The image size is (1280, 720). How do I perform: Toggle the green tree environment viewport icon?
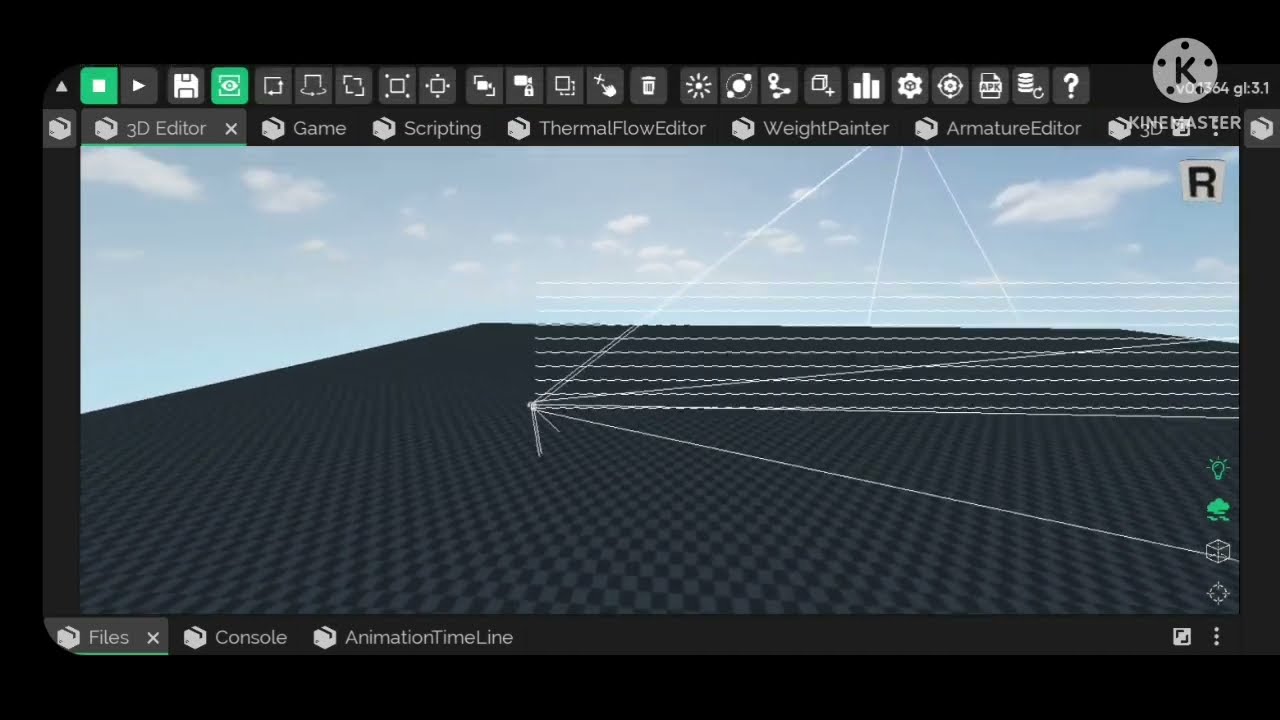(1217, 510)
